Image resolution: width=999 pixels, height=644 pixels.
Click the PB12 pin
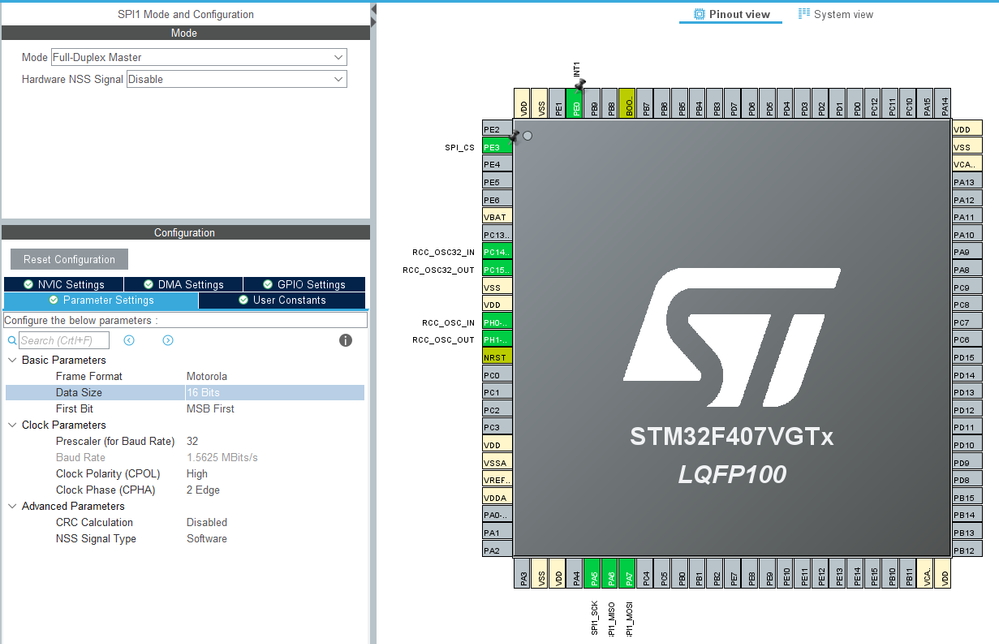967,550
